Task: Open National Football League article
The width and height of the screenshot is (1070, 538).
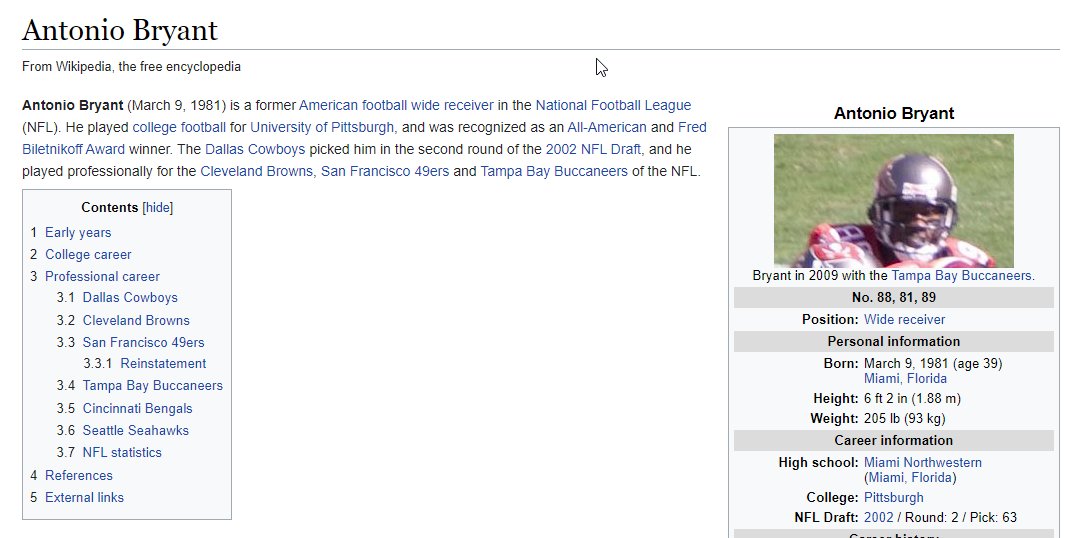Action: [613, 105]
